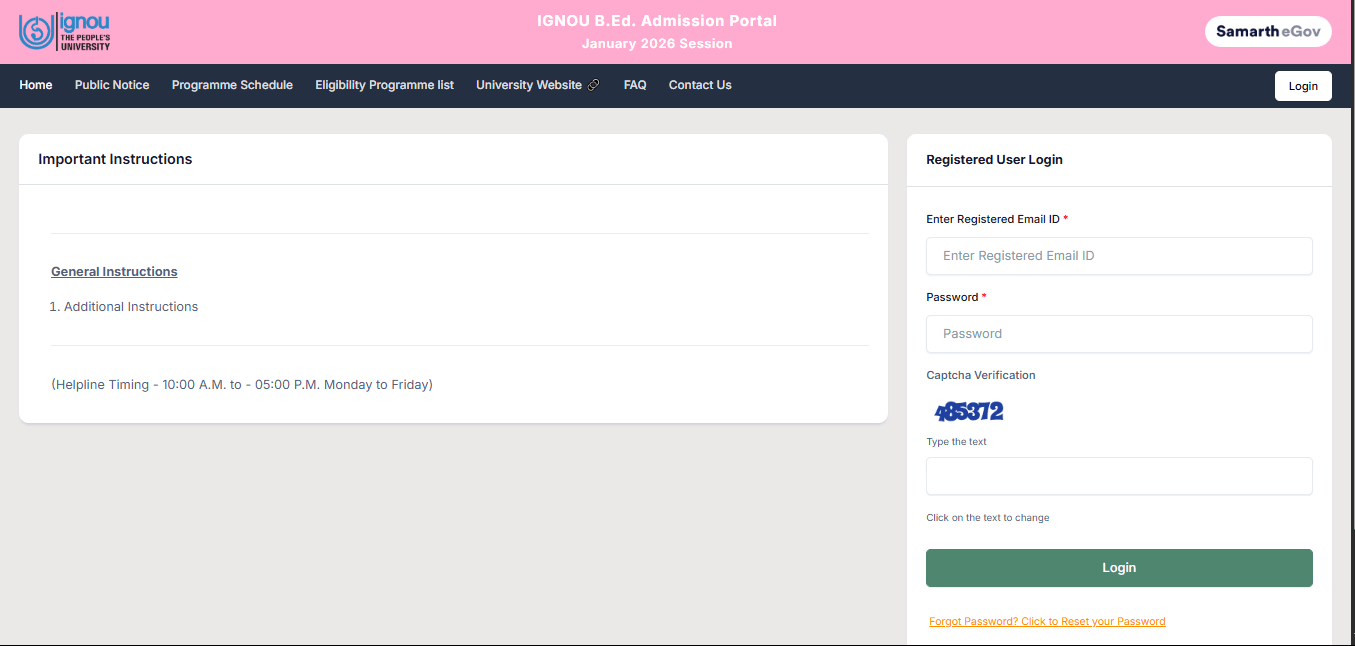This screenshot has width=1355, height=646.
Task: Open the Public Notice page
Action: (111, 85)
